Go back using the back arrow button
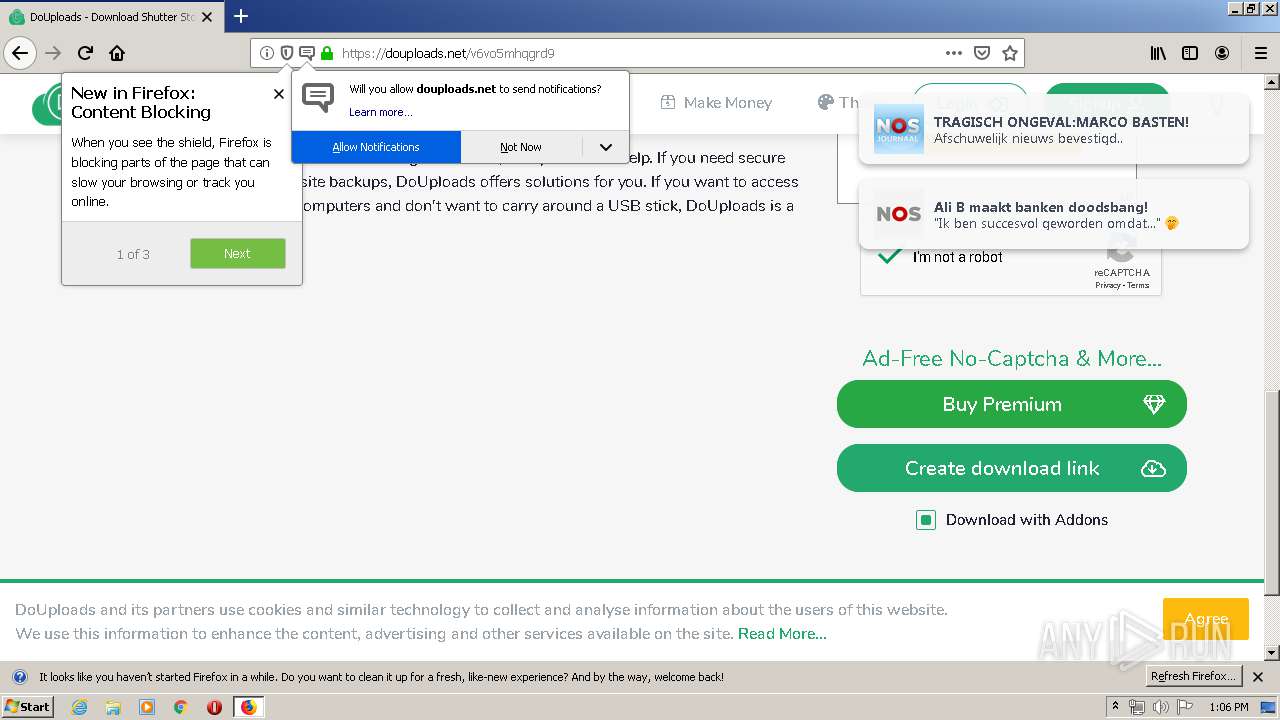This screenshot has width=1280, height=720. 20,53
